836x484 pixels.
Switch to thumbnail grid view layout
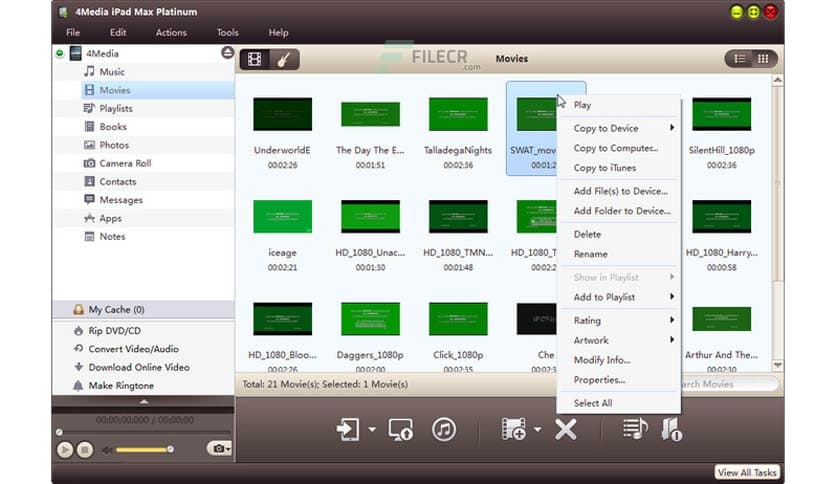[763, 59]
